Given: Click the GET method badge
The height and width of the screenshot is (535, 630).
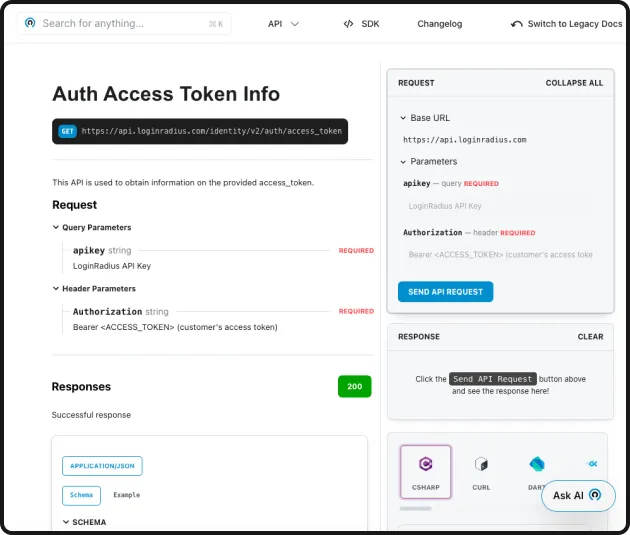Looking at the screenshot, I should pyautogui.click(x=67, y=131).
